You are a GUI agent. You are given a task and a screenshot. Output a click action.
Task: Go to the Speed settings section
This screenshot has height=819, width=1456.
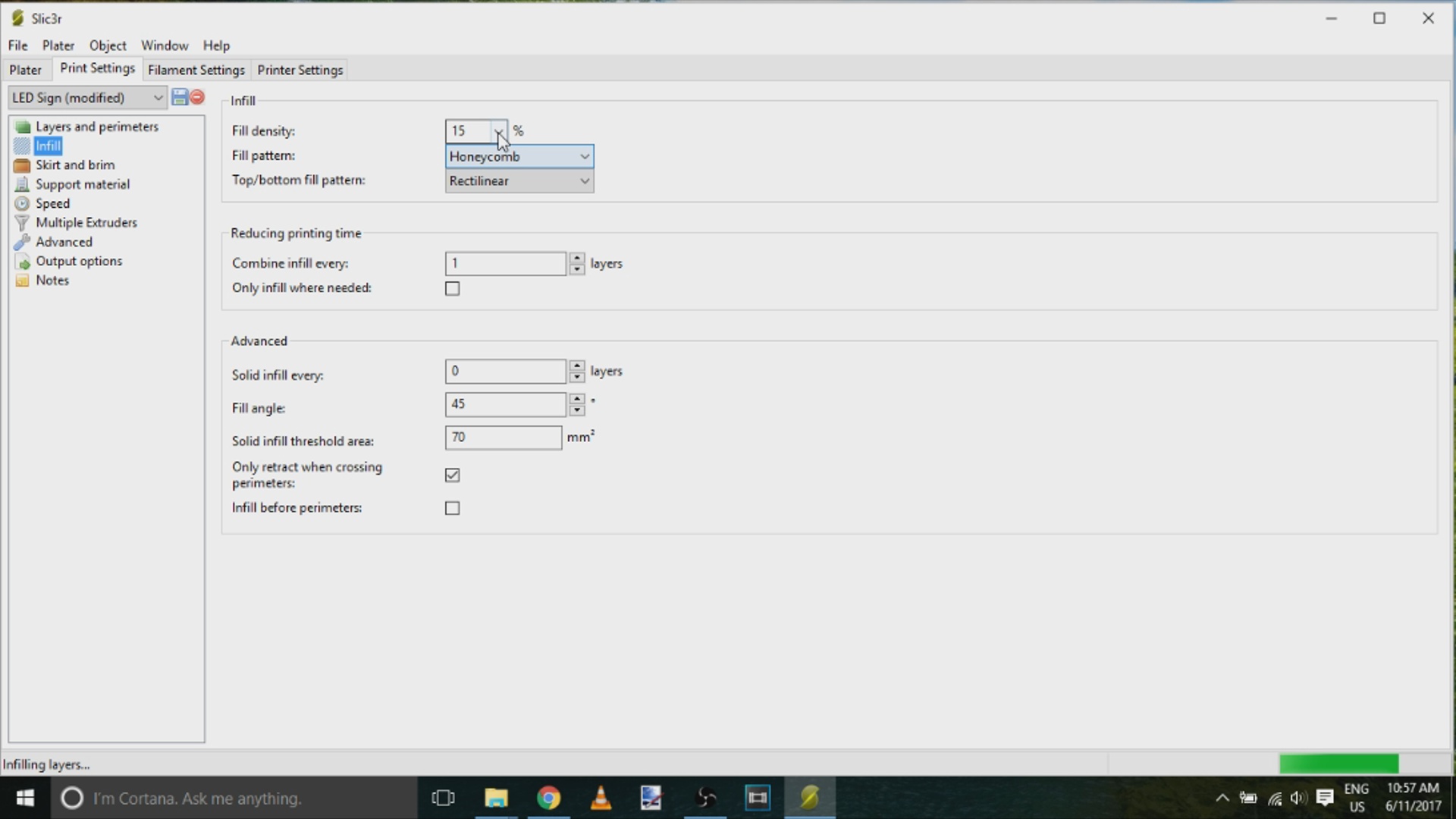pos(52,203)
